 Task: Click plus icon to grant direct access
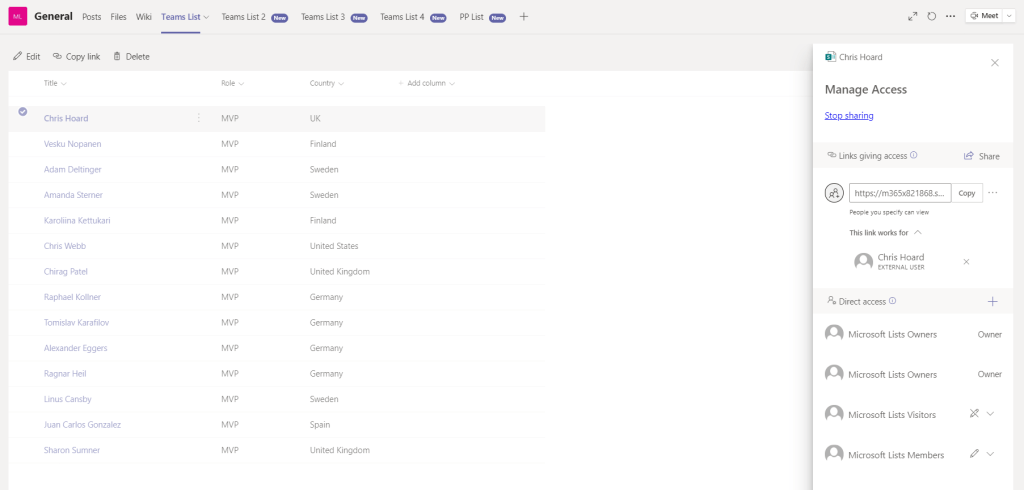pyautogui.click(x=993, y=301)
